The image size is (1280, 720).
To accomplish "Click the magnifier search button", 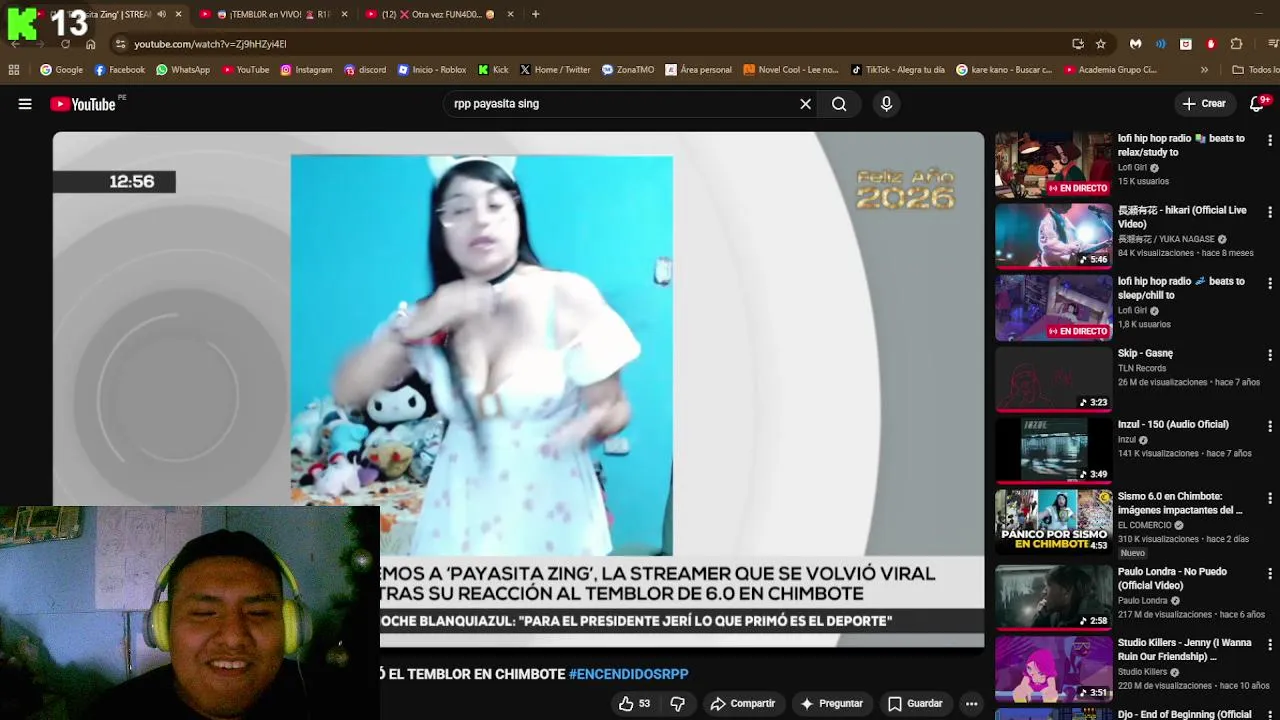I will click(839, 104).
